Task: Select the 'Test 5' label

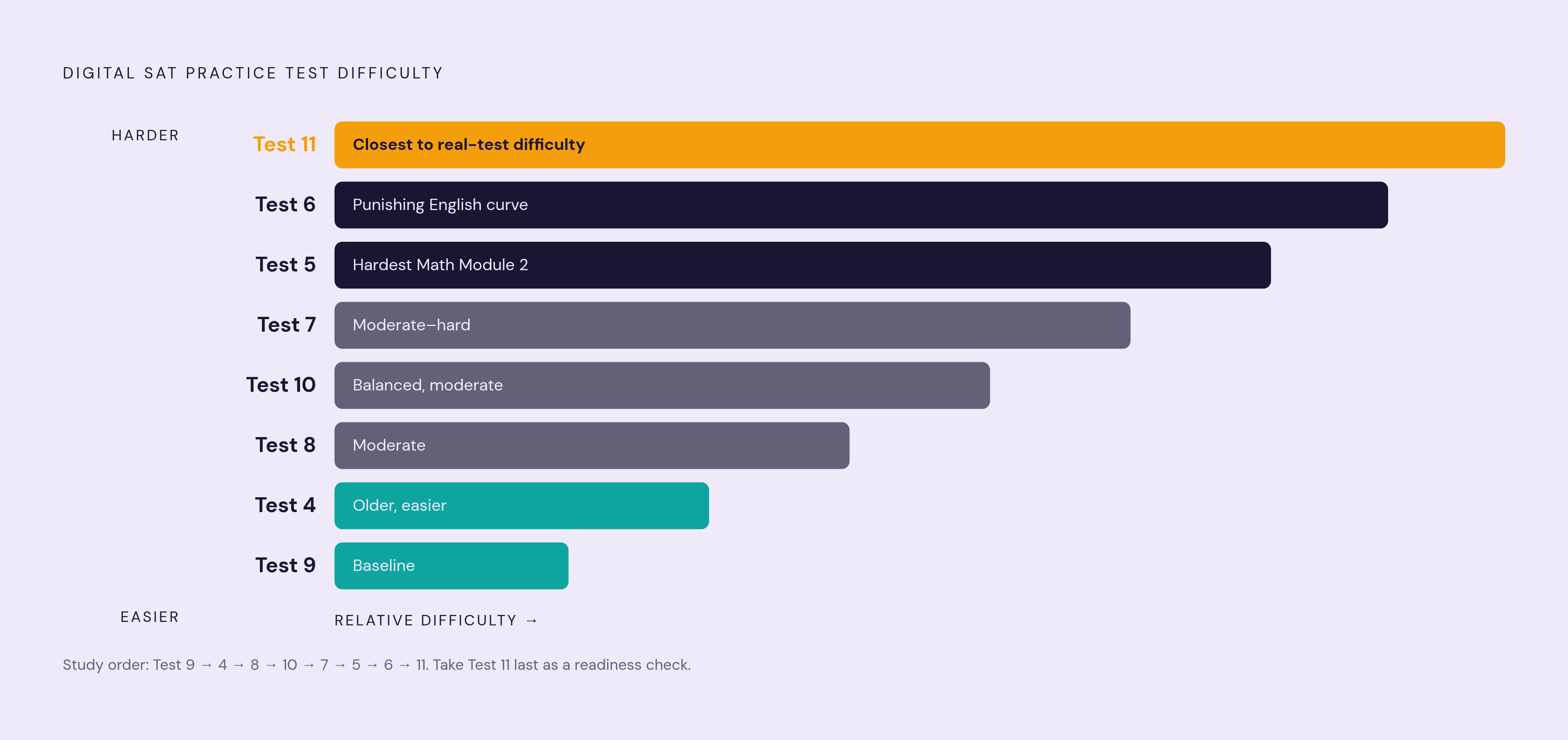Action: (x=285, y=265)
